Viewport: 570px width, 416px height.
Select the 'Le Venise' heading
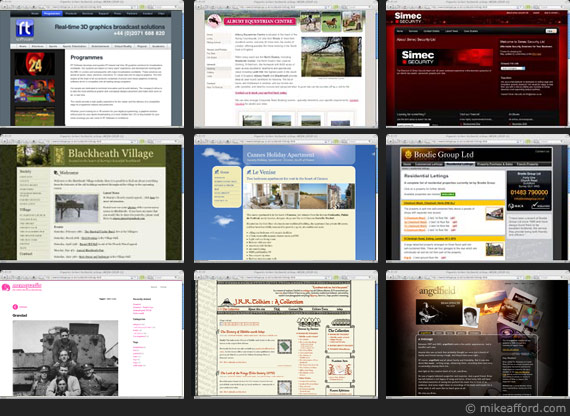click(264, 172)
